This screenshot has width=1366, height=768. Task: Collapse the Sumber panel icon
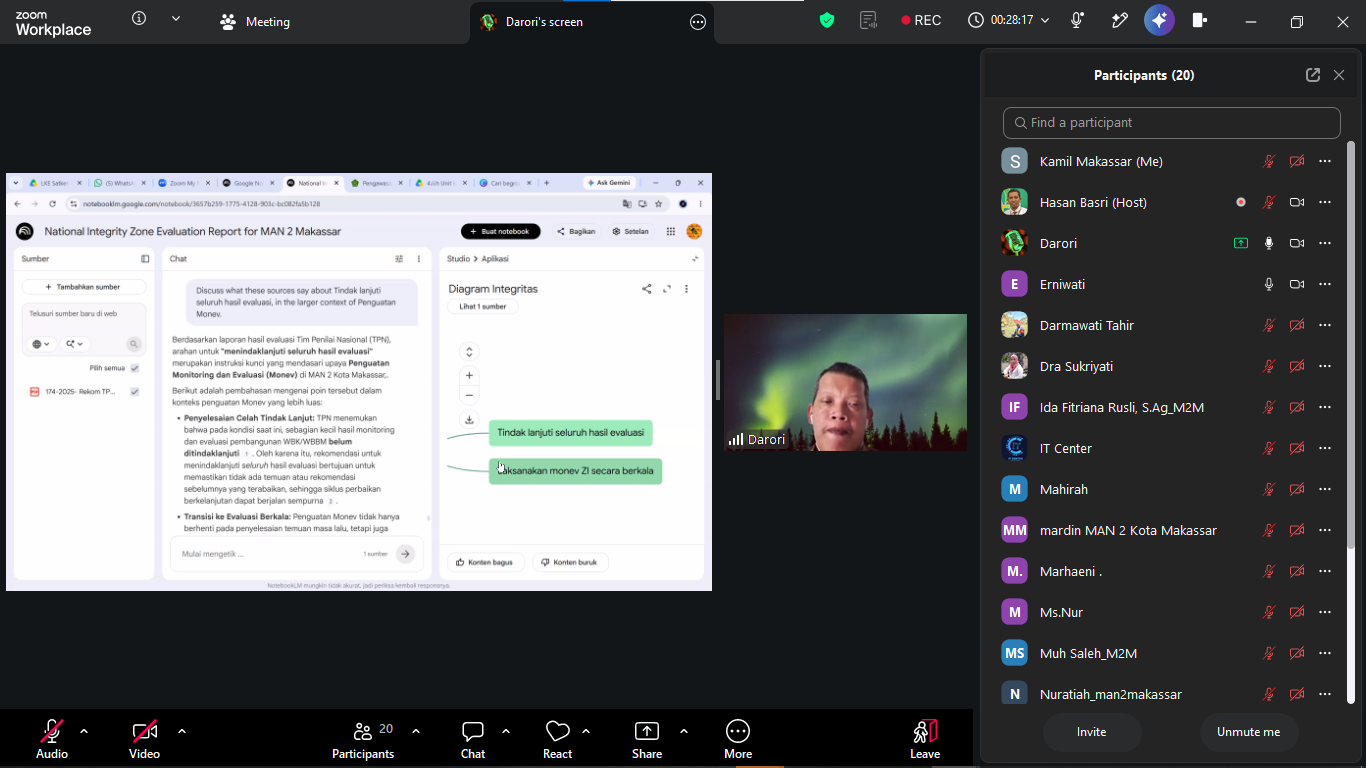tap(145, 259)
